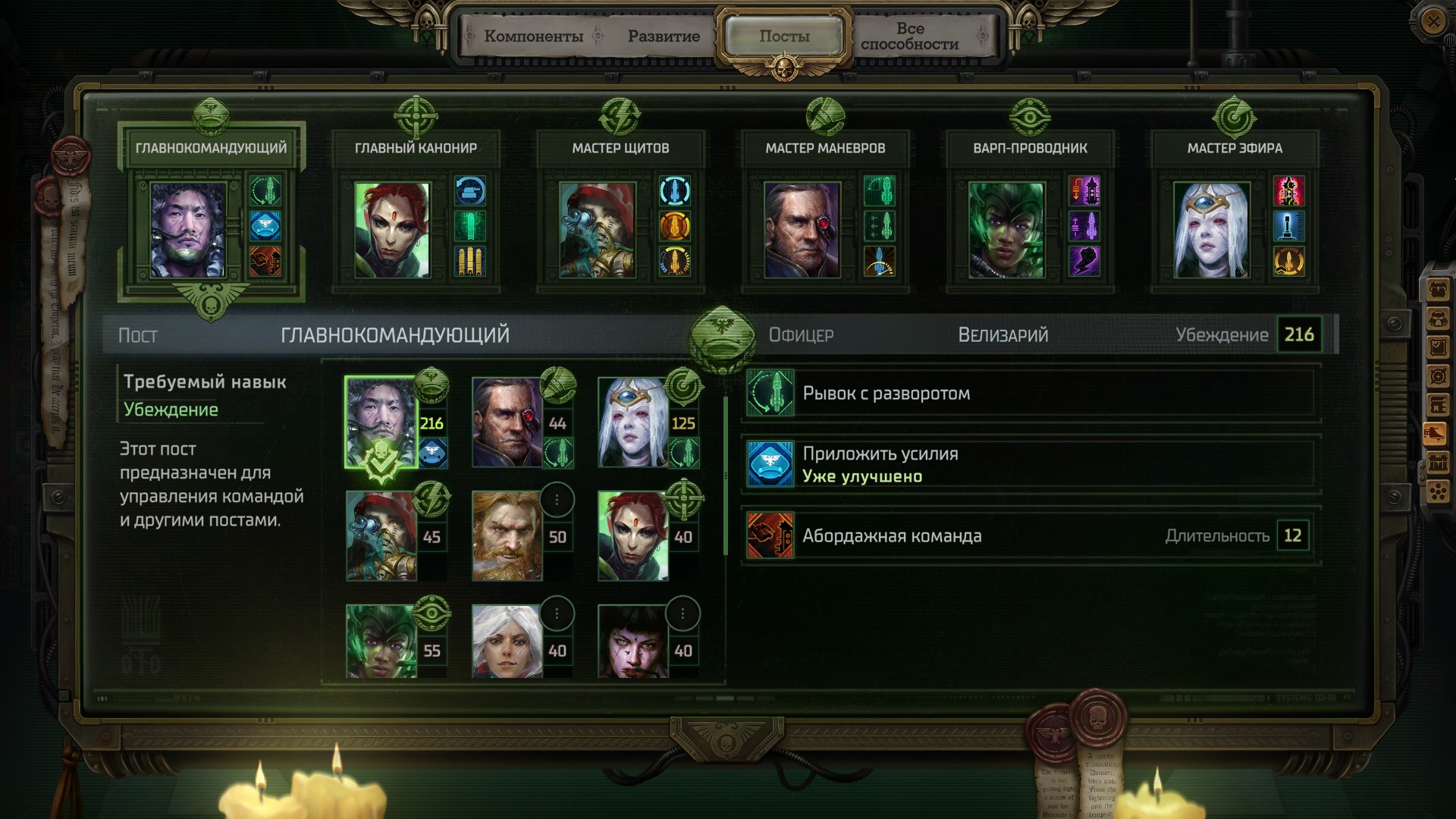Viewport: 1456px width, 819px height.
Task: Choose the bearded officer with skill 50
Action: 507,535
